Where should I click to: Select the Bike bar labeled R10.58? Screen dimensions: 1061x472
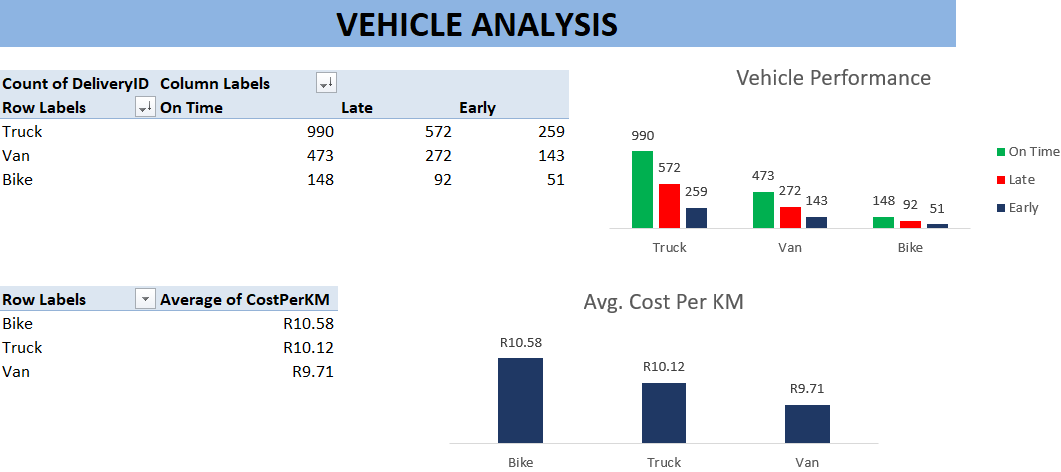coord(520,400)
